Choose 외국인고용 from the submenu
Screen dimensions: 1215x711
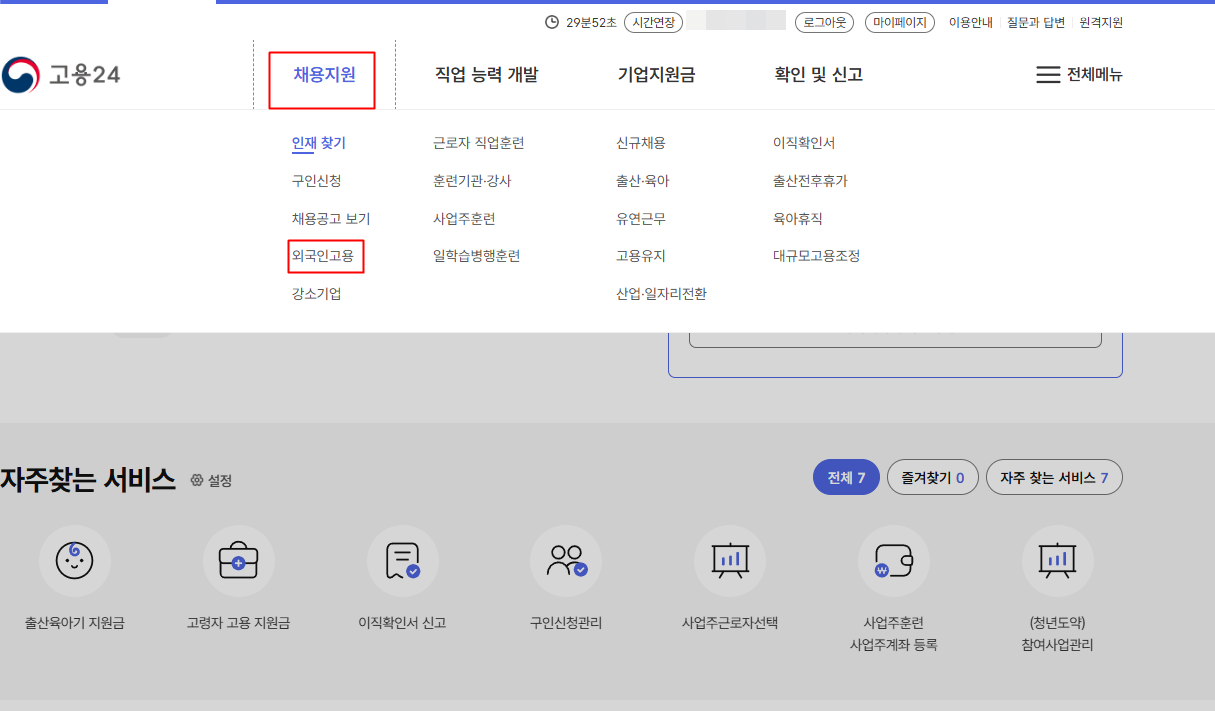pyautogui.click(x=323, y=256)
